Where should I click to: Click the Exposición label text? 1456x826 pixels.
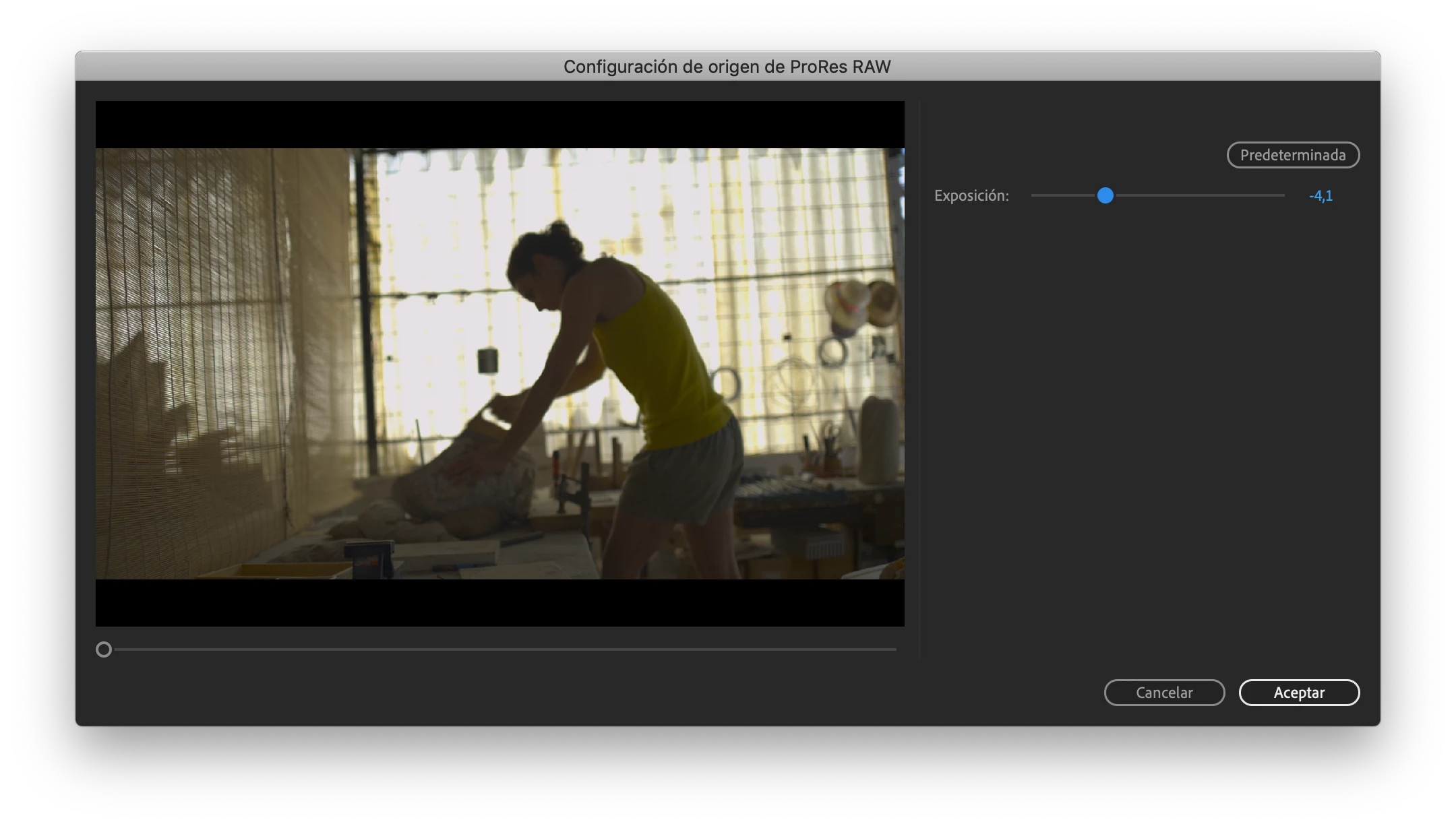[x=971, y=196]
